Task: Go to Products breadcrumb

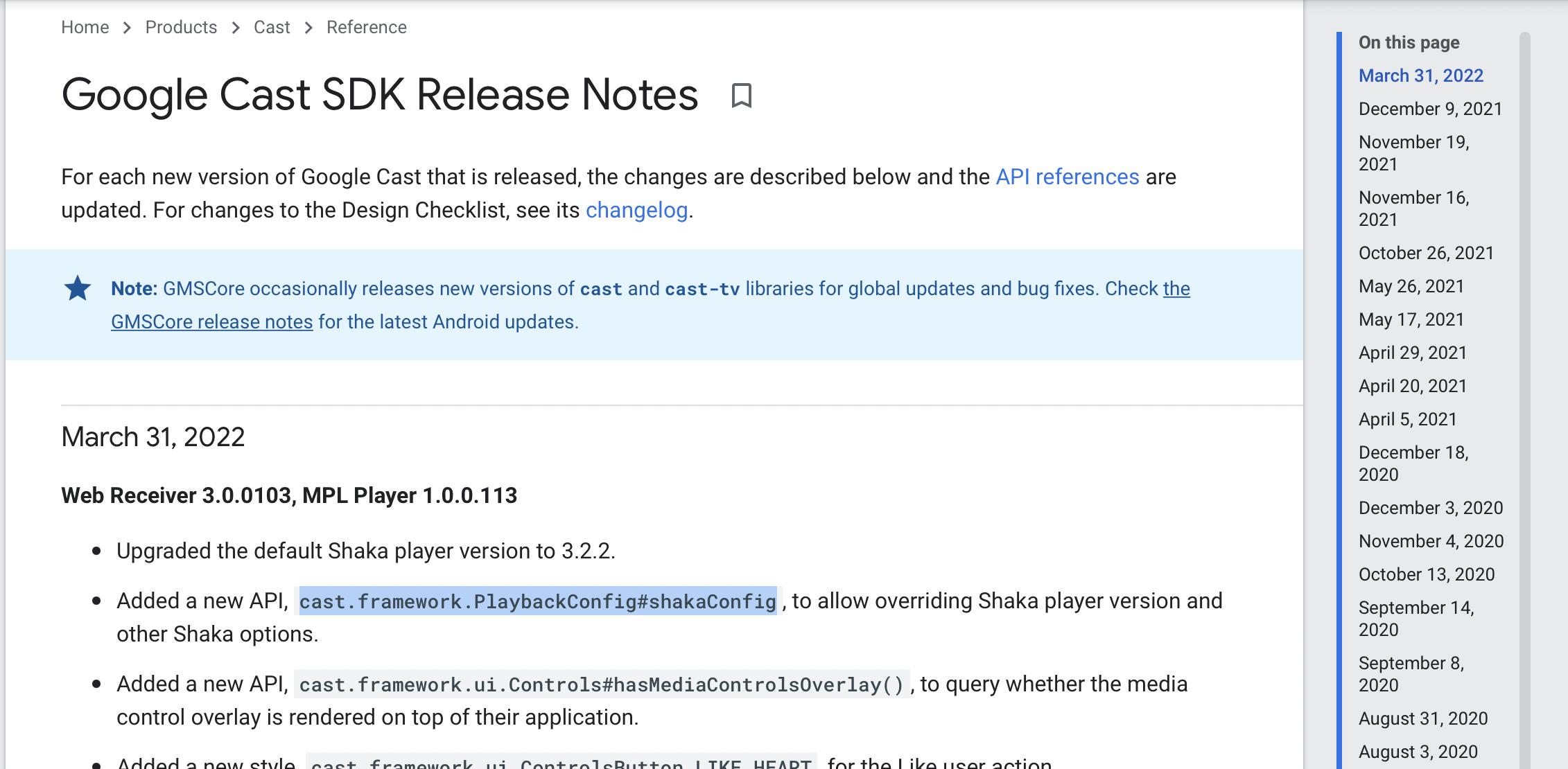Action: (x=181, y=27)
